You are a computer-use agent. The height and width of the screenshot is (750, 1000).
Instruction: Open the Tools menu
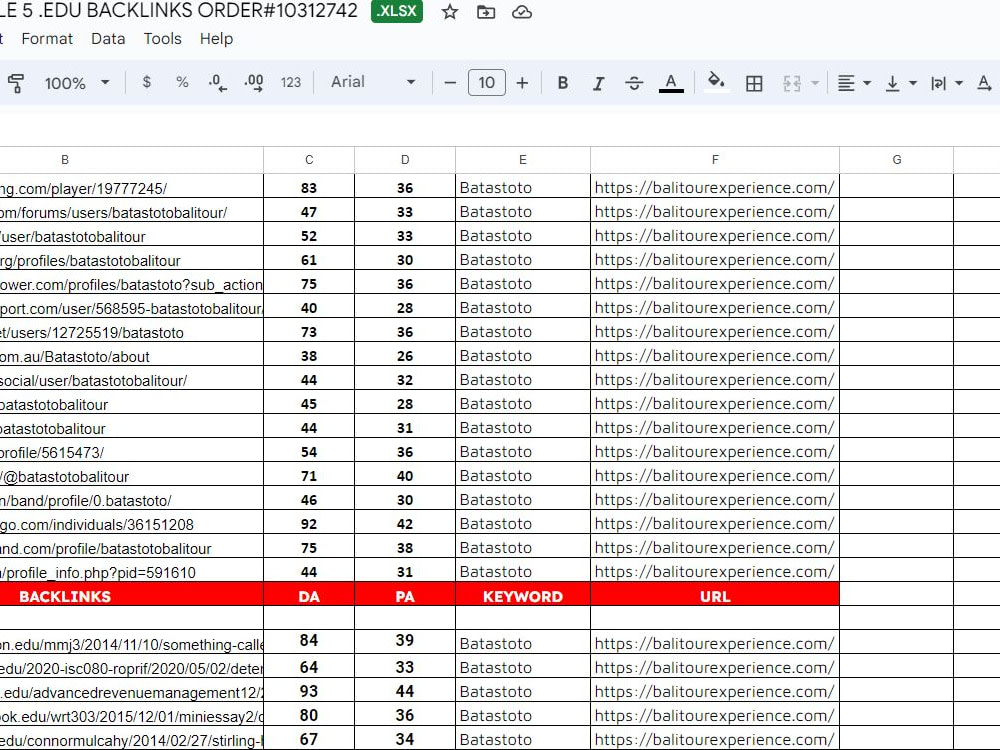click(x=163, y=39)
